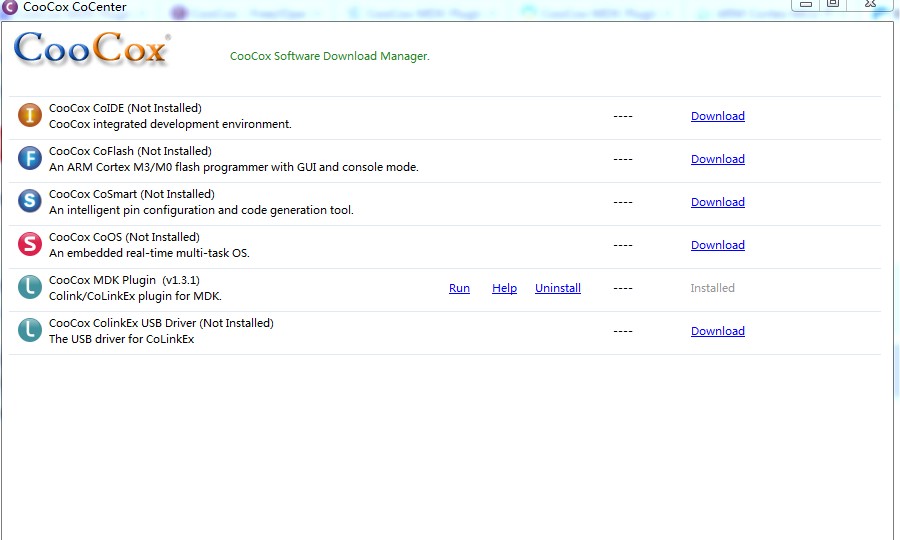Click the CoSmart blue S icon
Image resolution: width=900 pixels, height=540 pixels.
click(29, 201)
